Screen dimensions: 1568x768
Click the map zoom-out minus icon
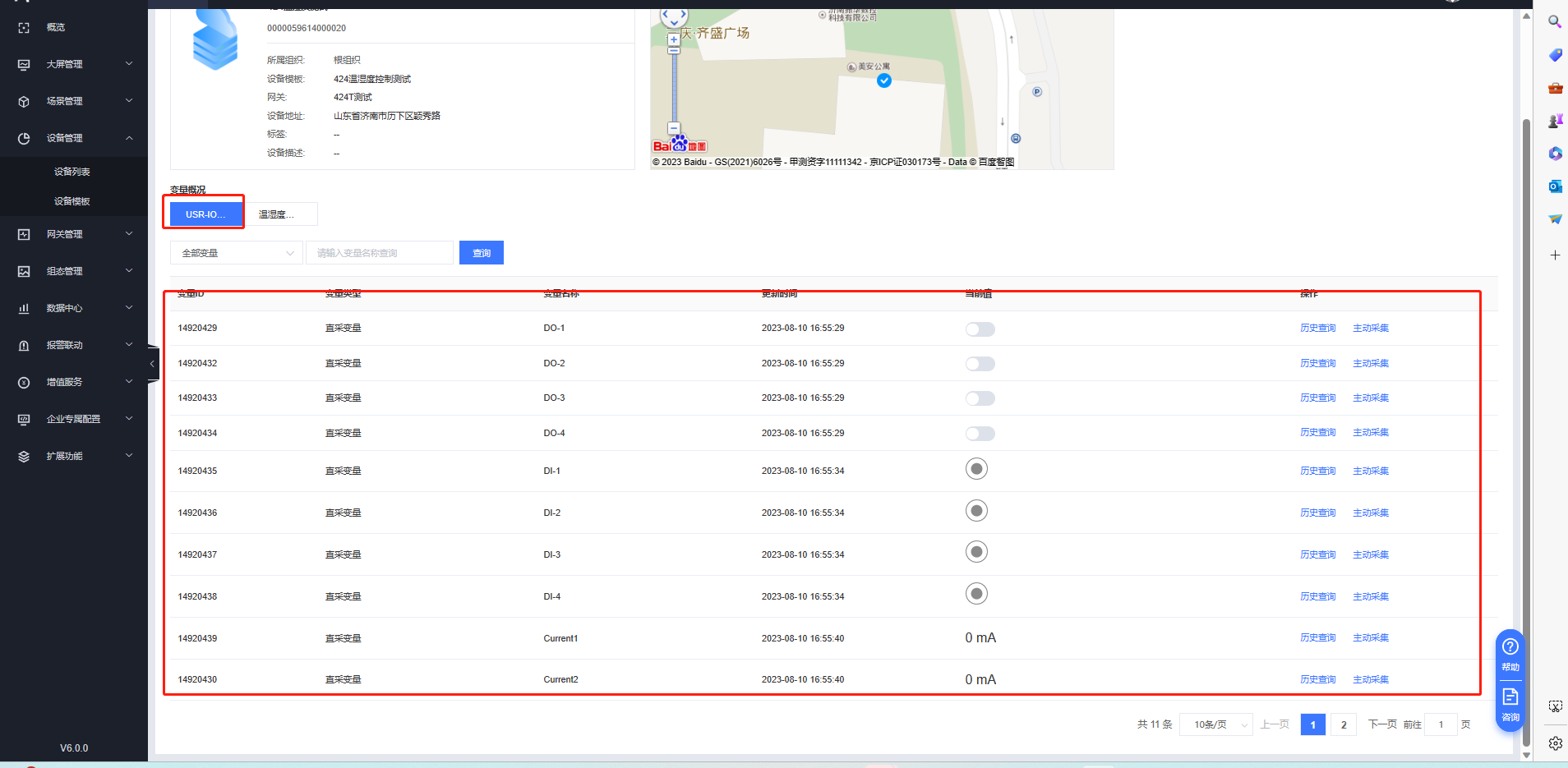(x=674, y=128)
